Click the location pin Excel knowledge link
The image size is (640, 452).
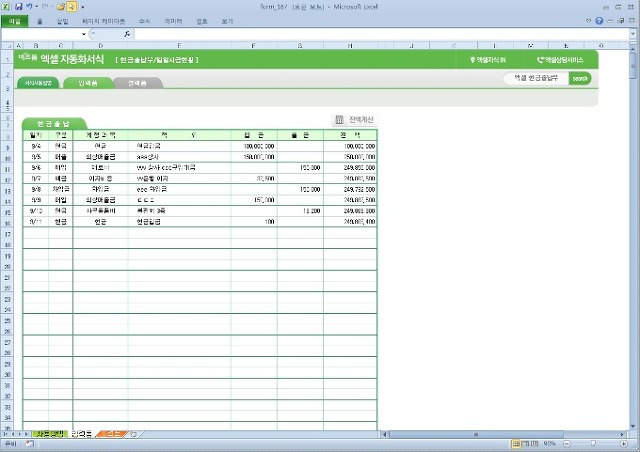[488, 60]
